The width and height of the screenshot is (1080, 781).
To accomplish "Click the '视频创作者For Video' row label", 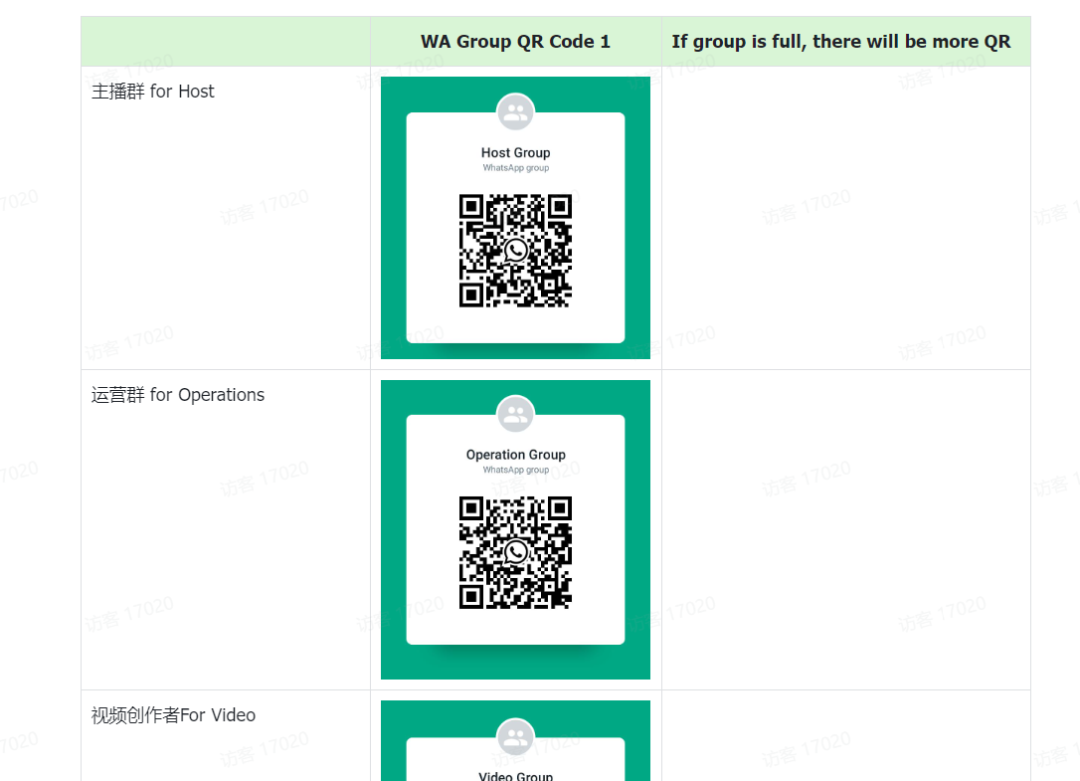I will [174, 716].
